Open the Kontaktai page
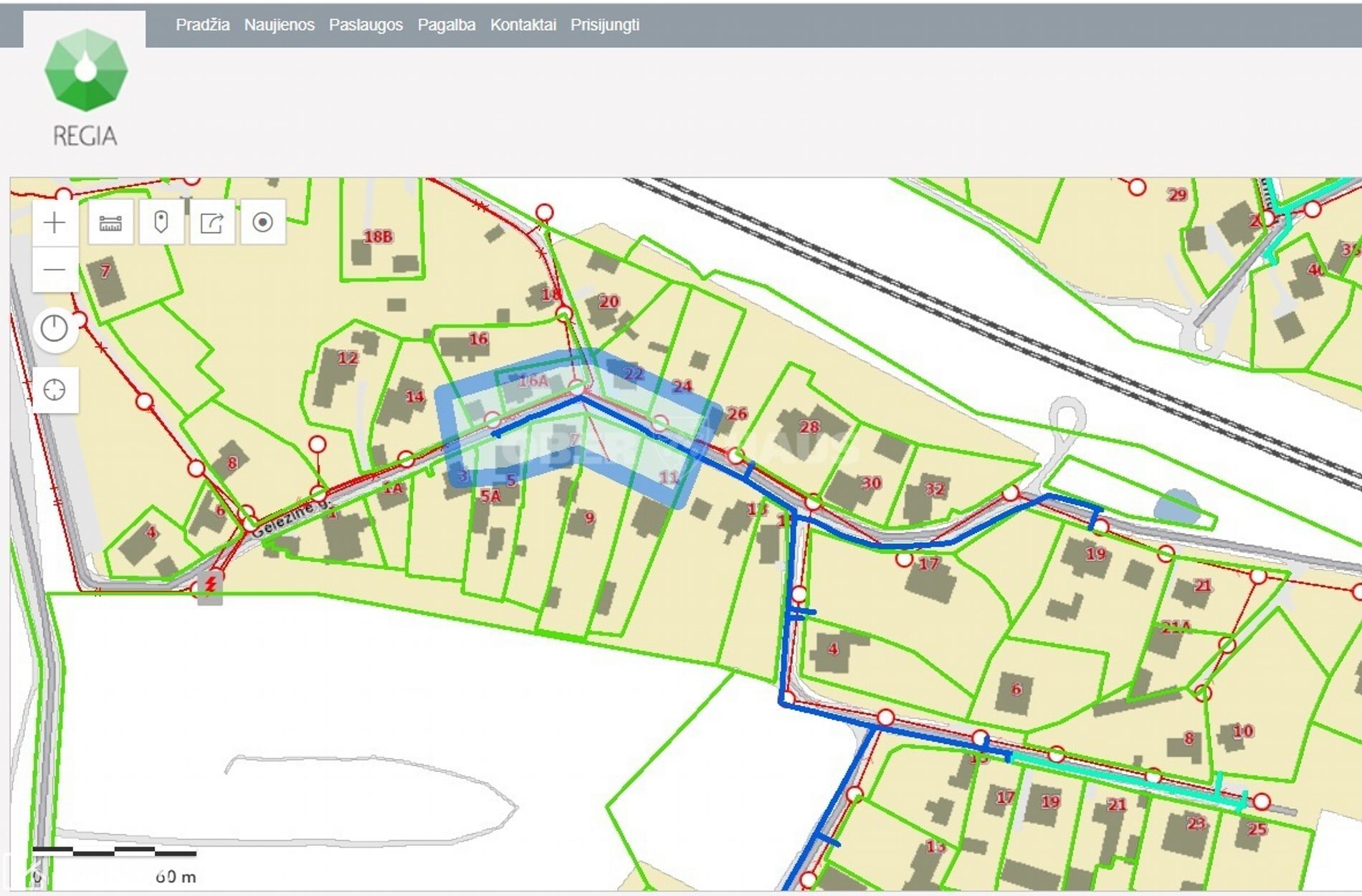Screen dimensions: 1362x896 coord(523,25)
